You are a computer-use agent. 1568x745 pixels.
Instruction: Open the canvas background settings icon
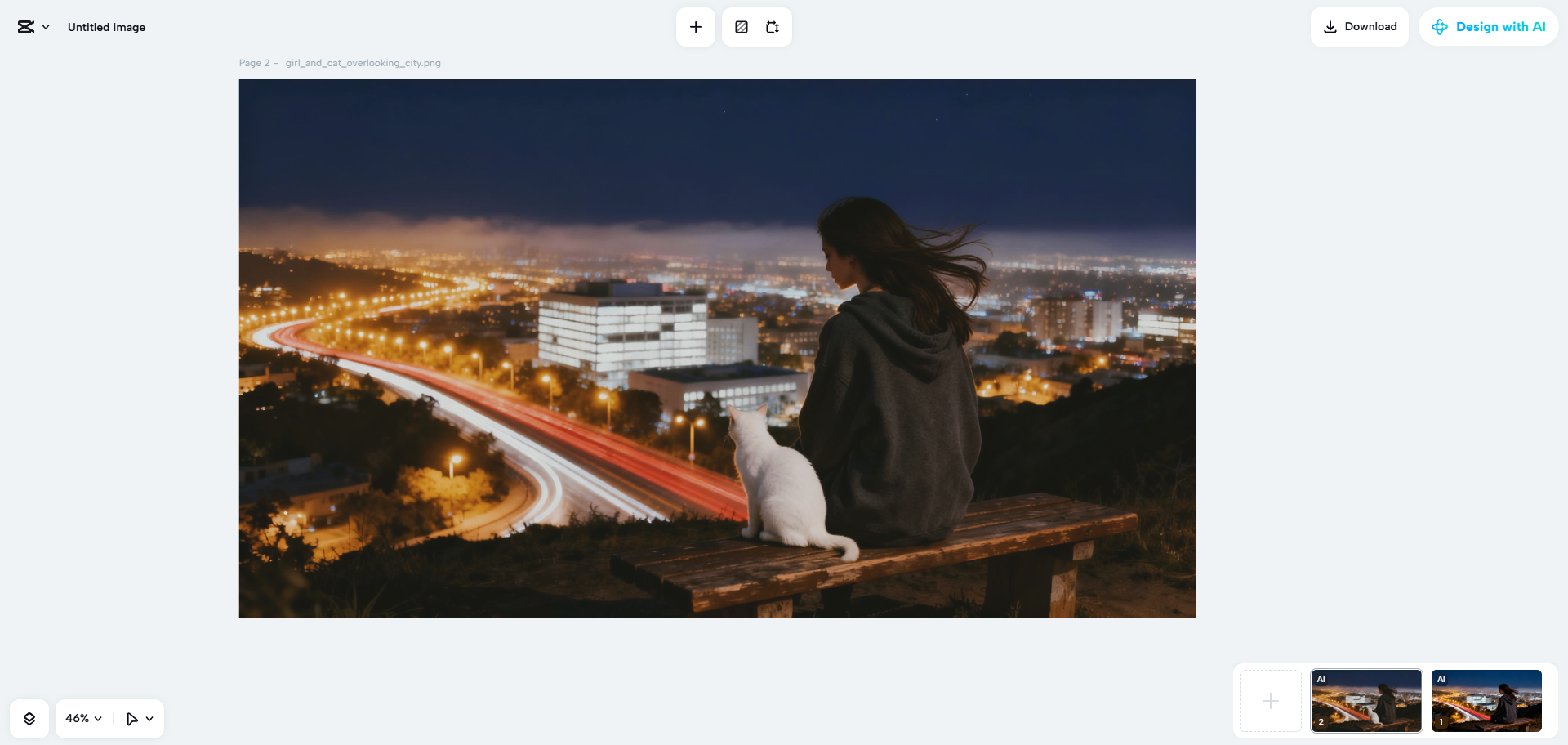click(741, 26)
